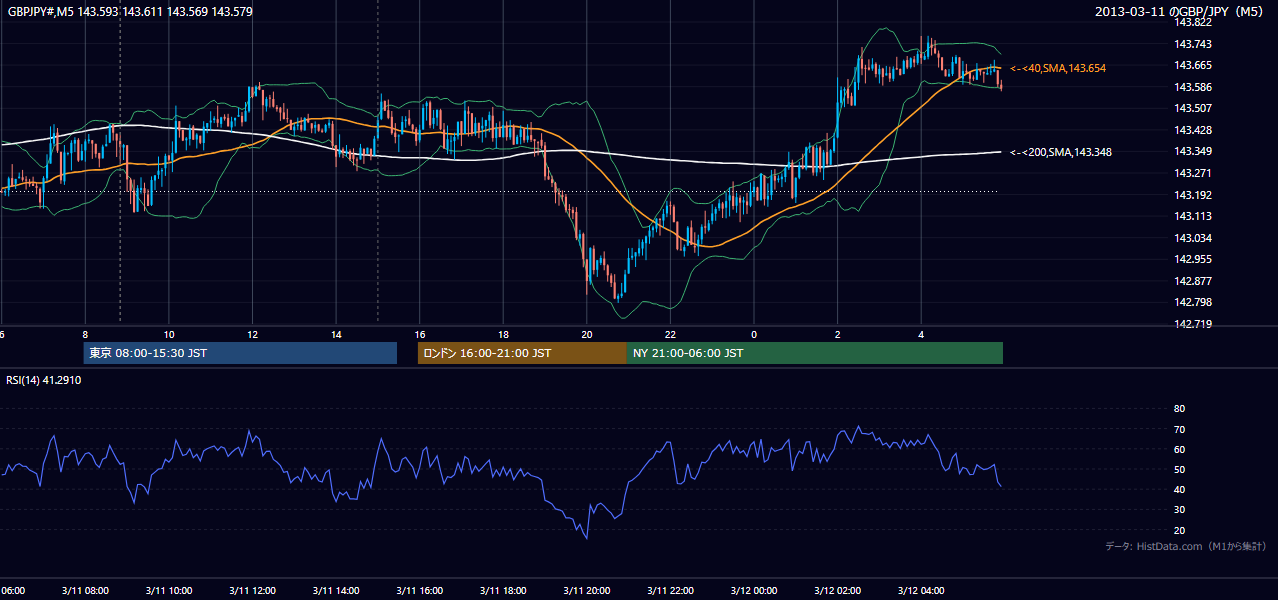This screenshot has height=600, width=1278.
Task: Click RSI scale level 30
Action: pos(1179,510)
